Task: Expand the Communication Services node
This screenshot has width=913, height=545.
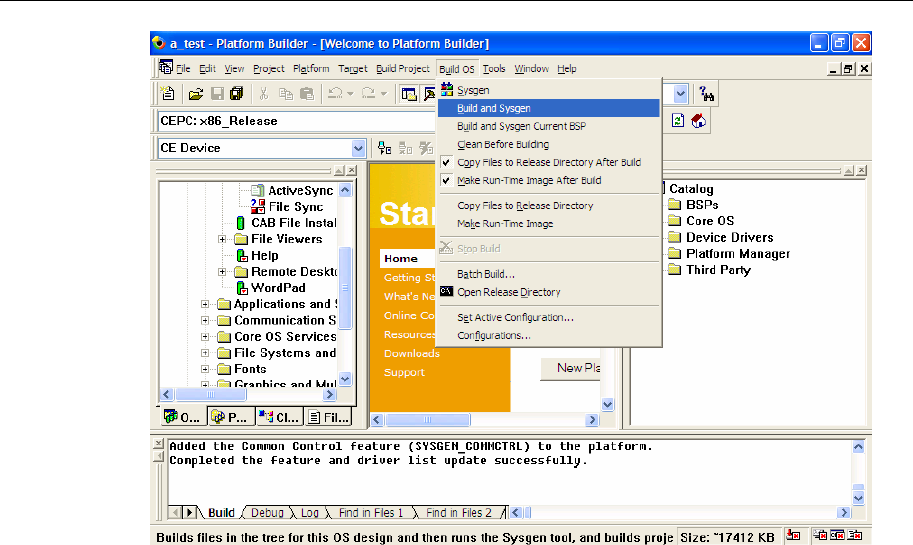Action: pyautogui.click(x=205, y=320)
